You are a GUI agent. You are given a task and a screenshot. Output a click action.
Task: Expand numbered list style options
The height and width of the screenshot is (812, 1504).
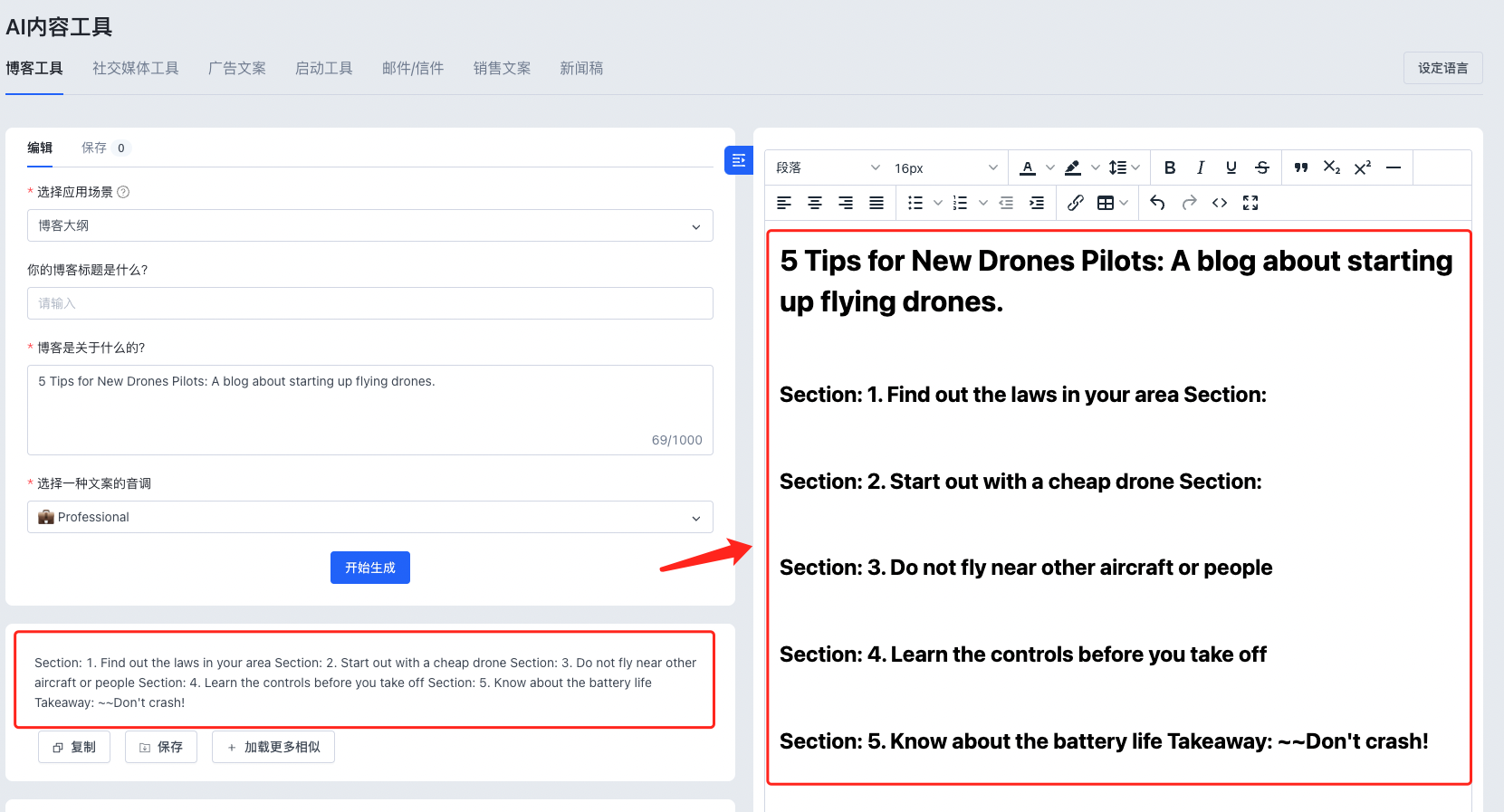tap(983, 203)
